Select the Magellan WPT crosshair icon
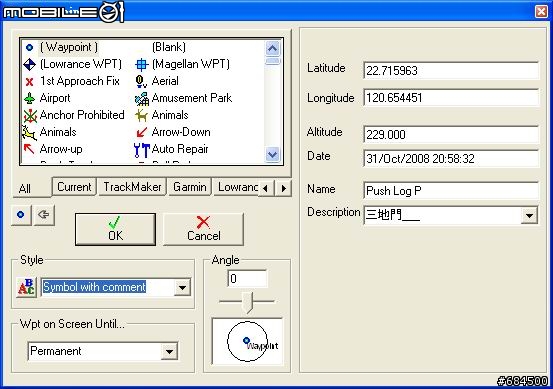 (141, 64)
